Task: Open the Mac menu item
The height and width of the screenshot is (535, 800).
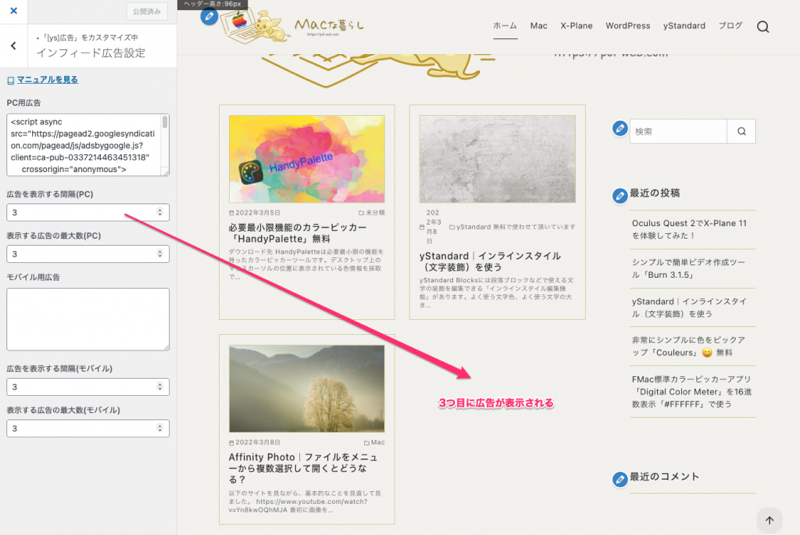Action: (x=539, y=26)
